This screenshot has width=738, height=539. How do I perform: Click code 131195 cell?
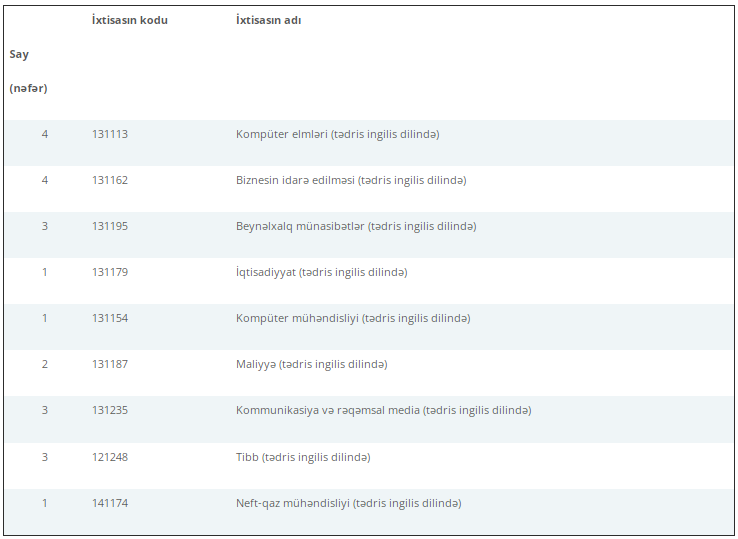pos(110,226)
